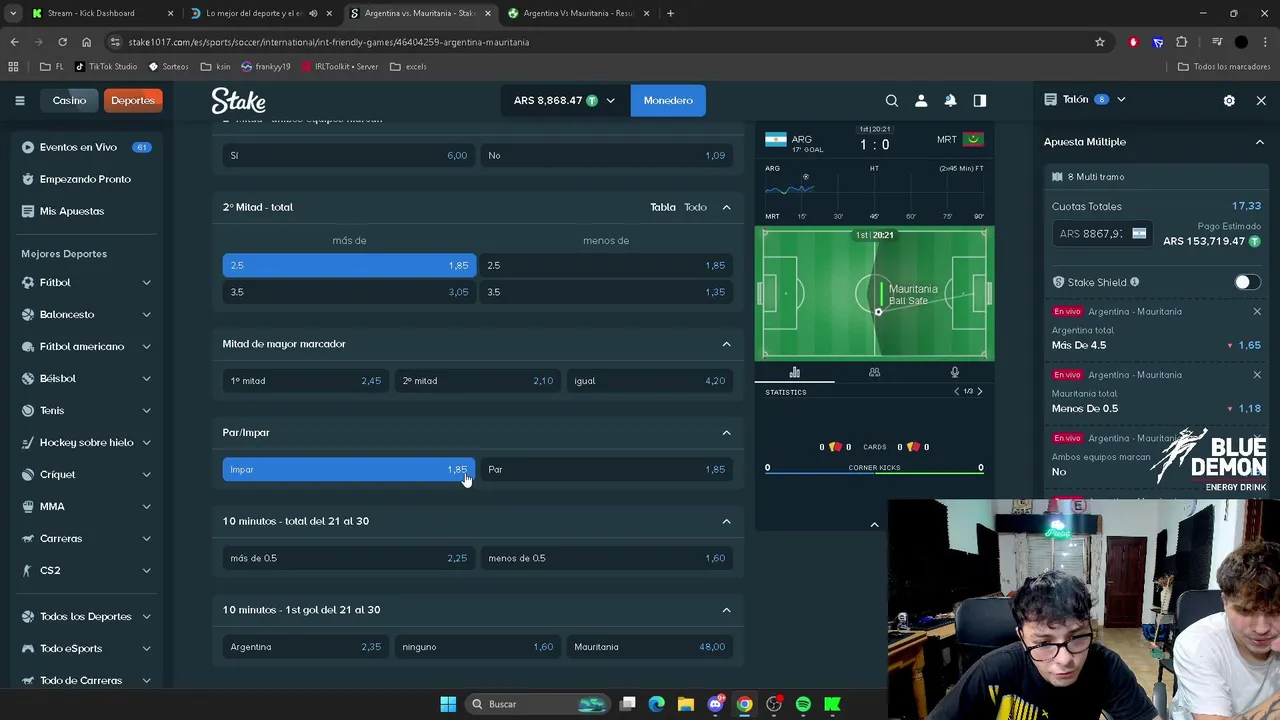Open the user profile icon
1280x720 pixels.
(x=921, y=100)
